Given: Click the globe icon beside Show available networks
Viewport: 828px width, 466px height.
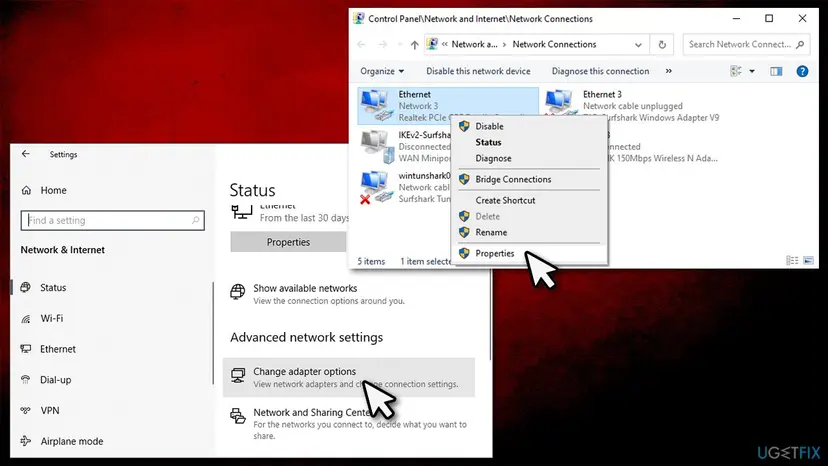Looking at the screenshot, I should pos(238,292).
